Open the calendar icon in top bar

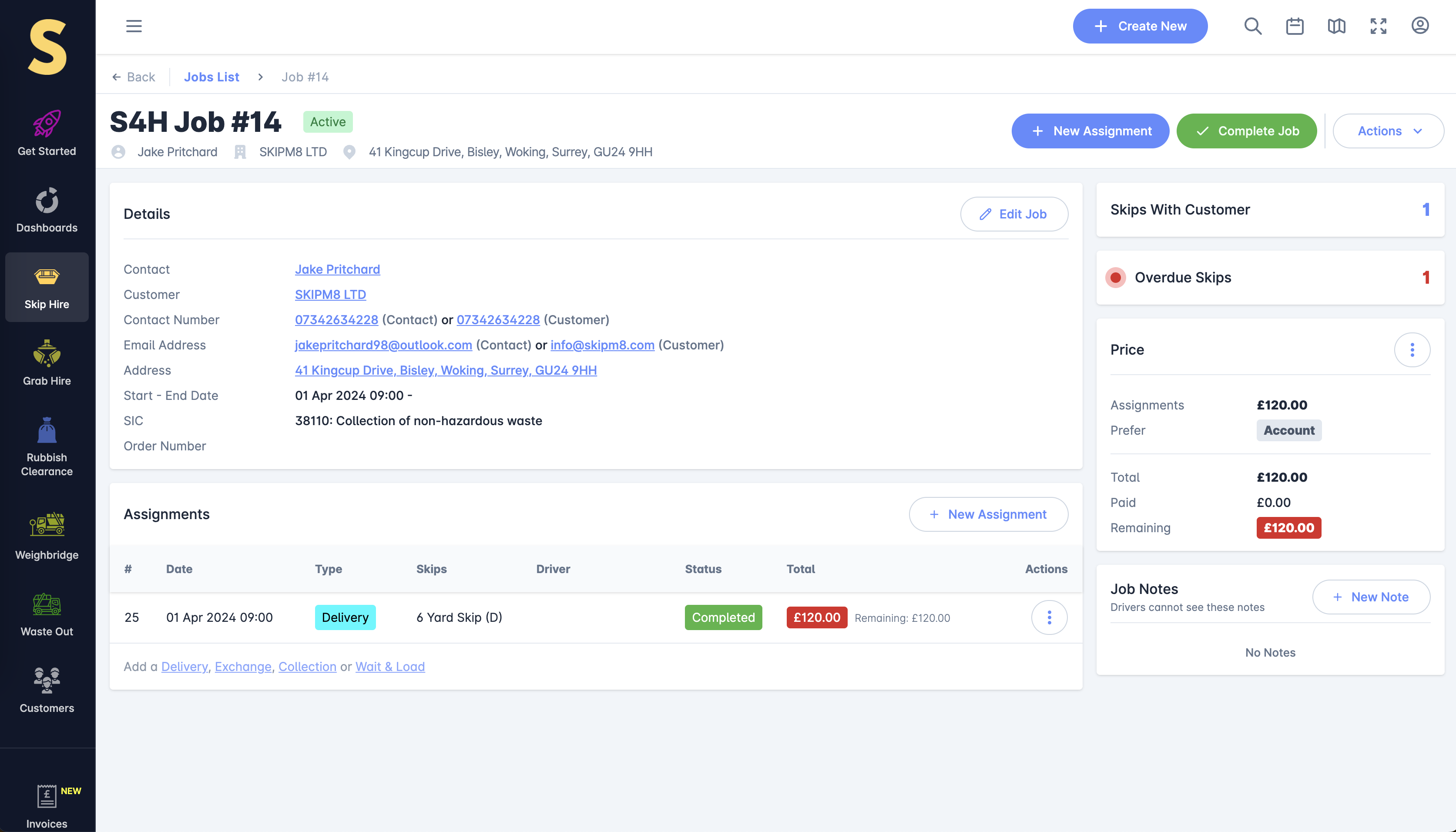tap(1294, 26)
